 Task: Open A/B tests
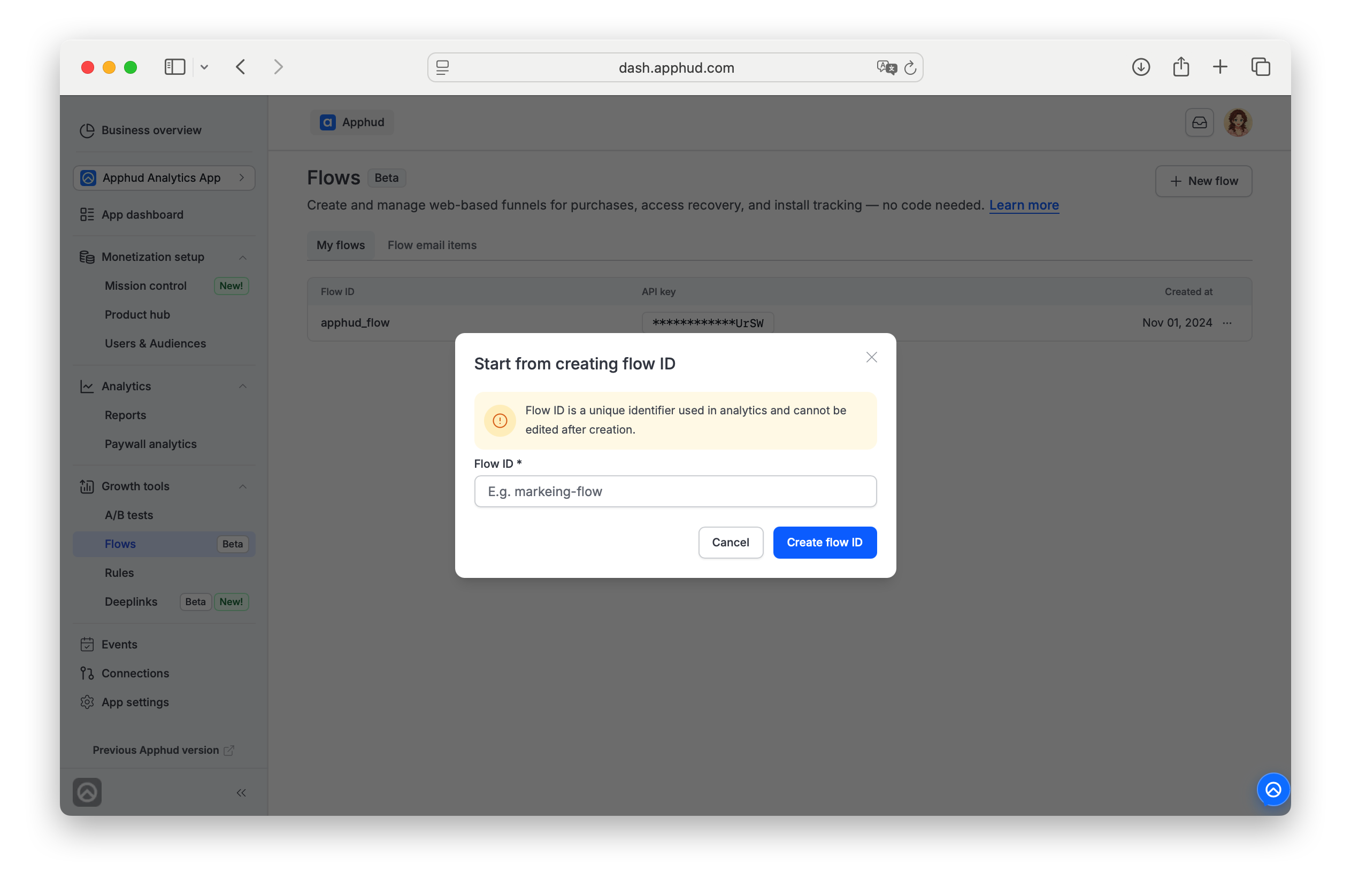coord(129,515)
